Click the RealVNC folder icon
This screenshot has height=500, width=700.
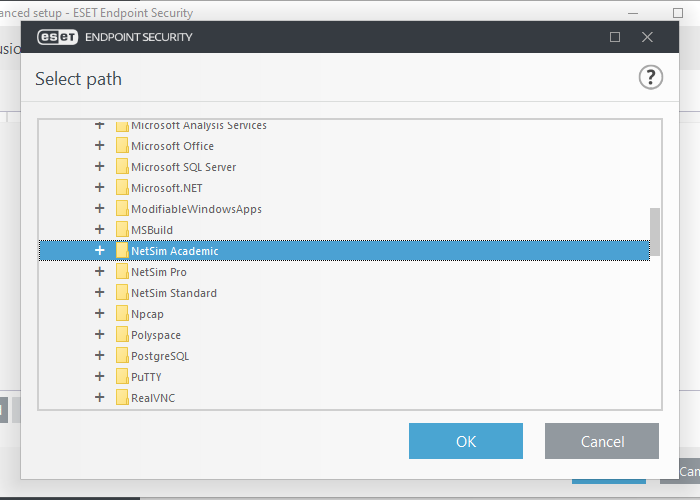[x=122, y=397]
